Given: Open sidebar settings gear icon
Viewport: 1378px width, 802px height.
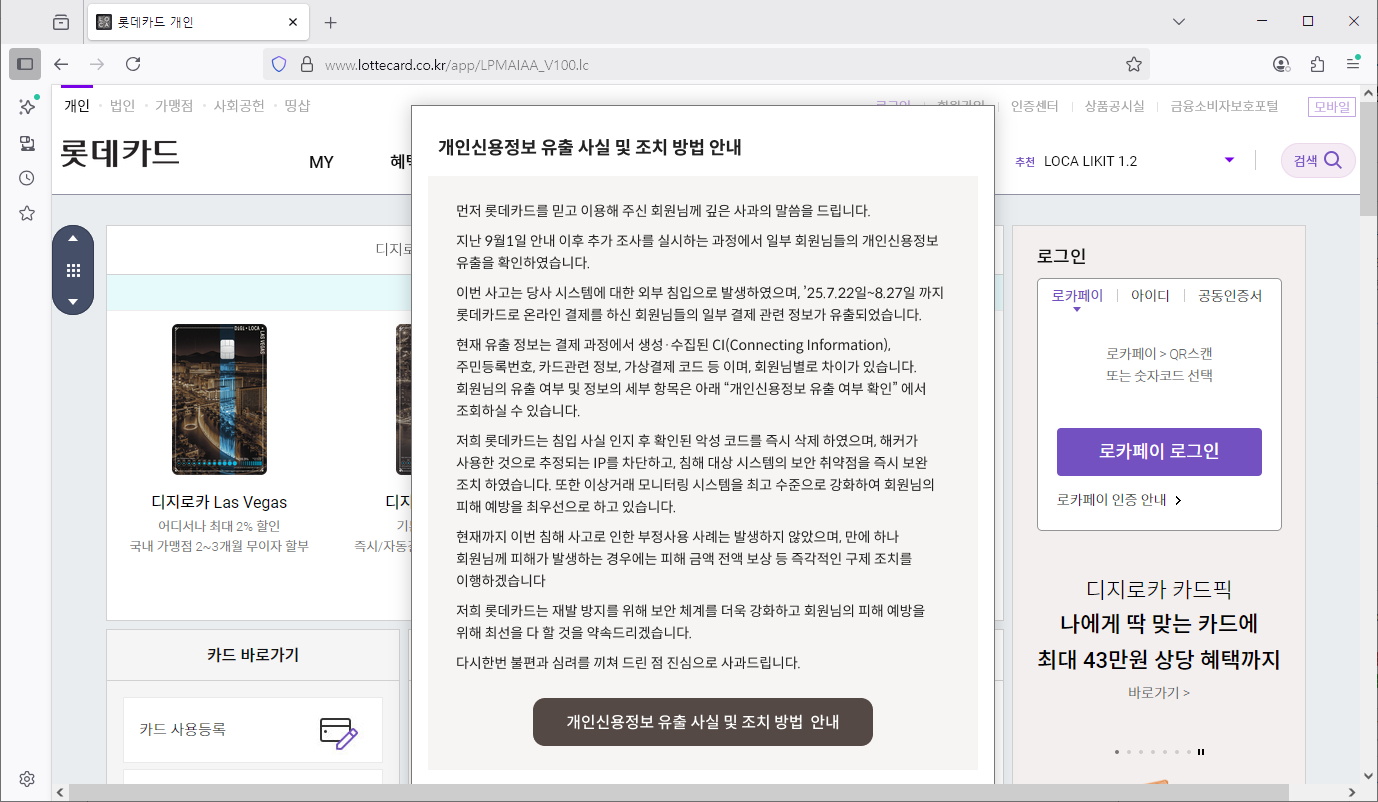Looking at the screenshot, I should coord(27,779).
